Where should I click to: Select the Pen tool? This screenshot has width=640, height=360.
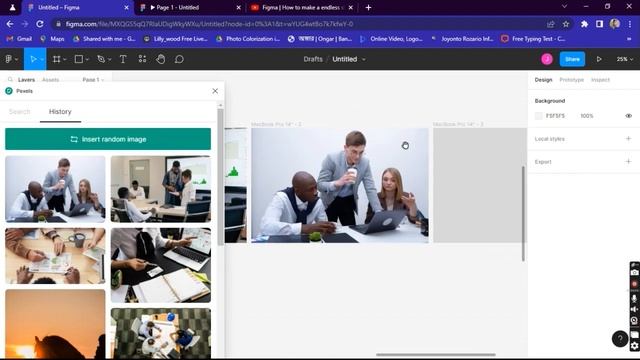pyautogui.click(x=101, y=59)
